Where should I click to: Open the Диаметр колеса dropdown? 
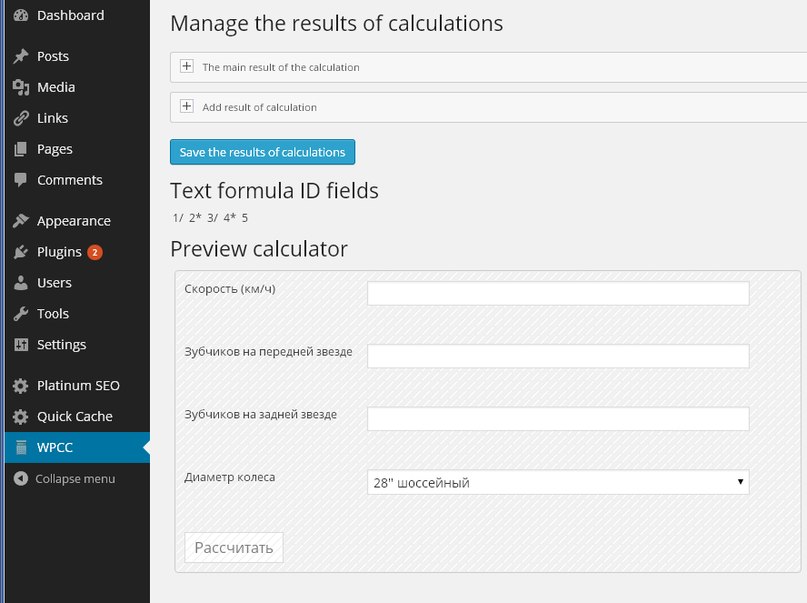[558, 482]
